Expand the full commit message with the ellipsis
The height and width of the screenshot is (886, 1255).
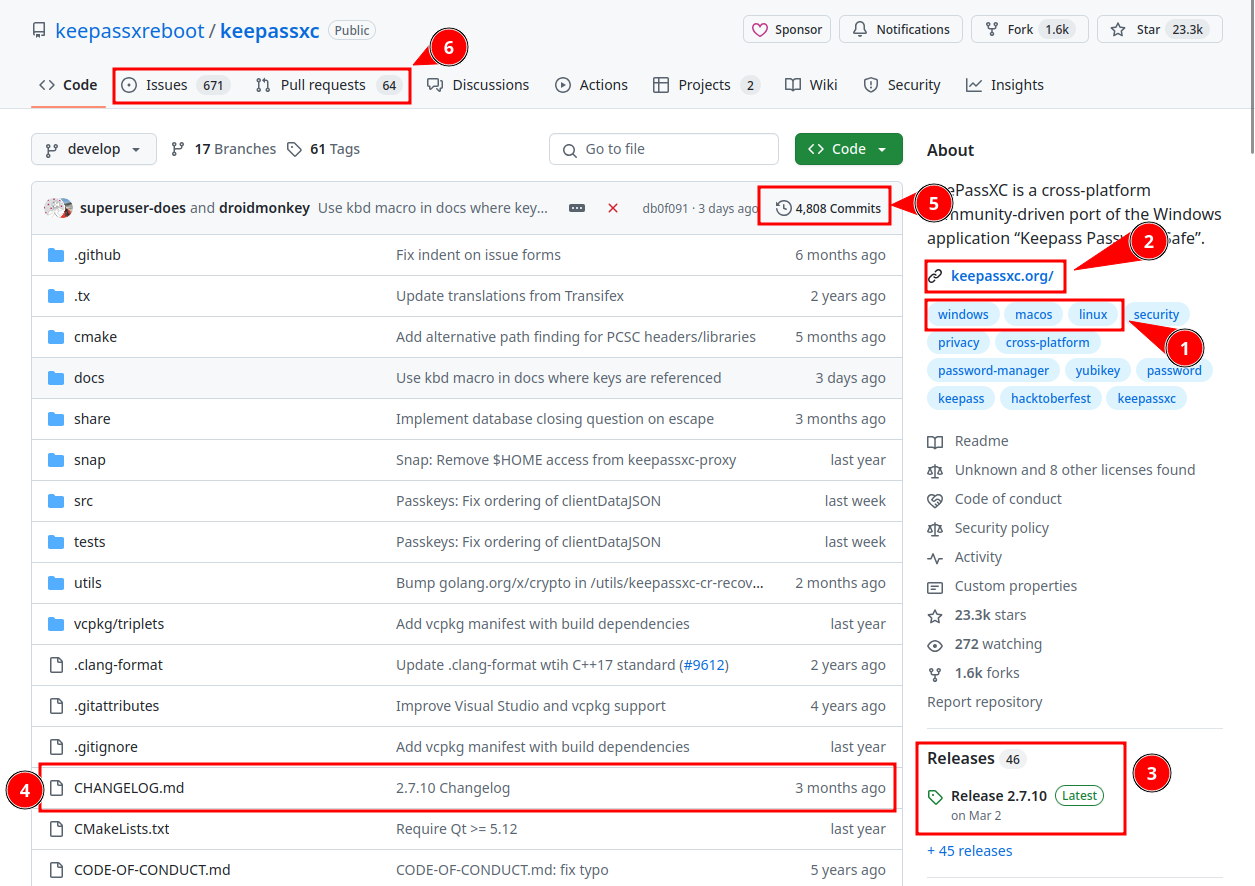576,207
